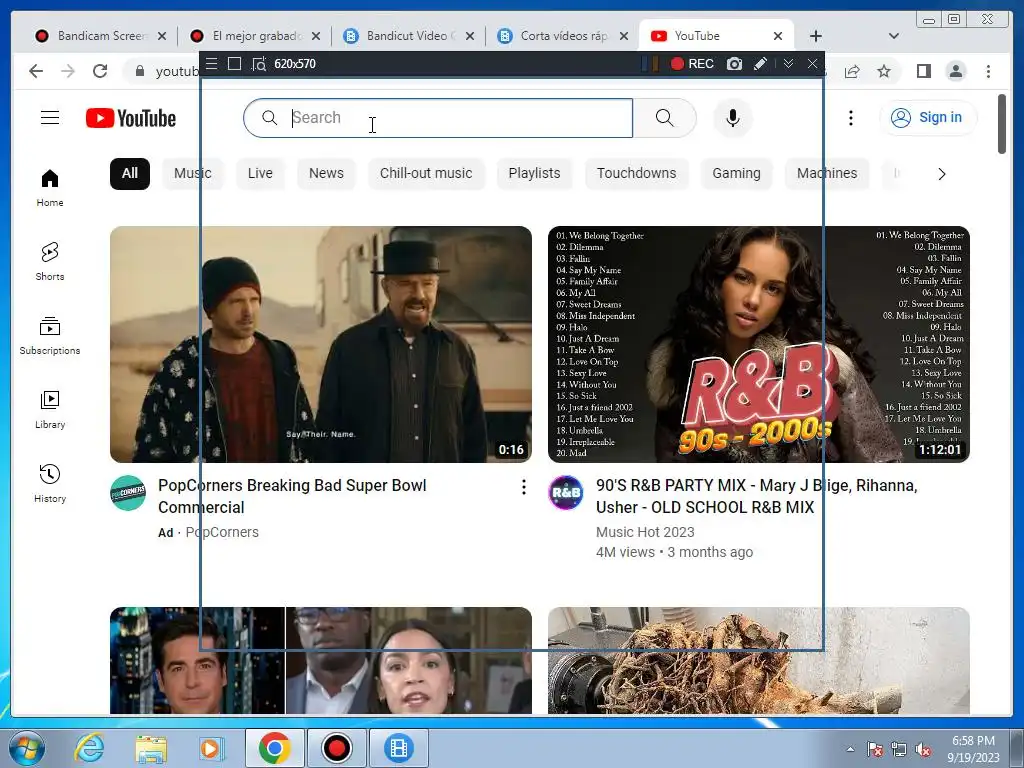1024x768 pixels.
Task: Click the search magnifier button
Action: (x=664, y=118)
